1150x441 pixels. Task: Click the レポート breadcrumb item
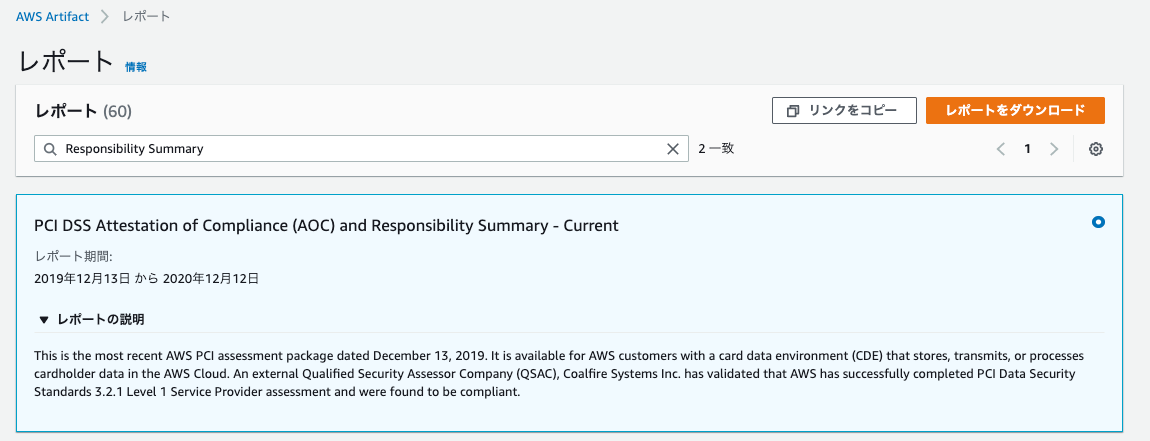(147, 17)
